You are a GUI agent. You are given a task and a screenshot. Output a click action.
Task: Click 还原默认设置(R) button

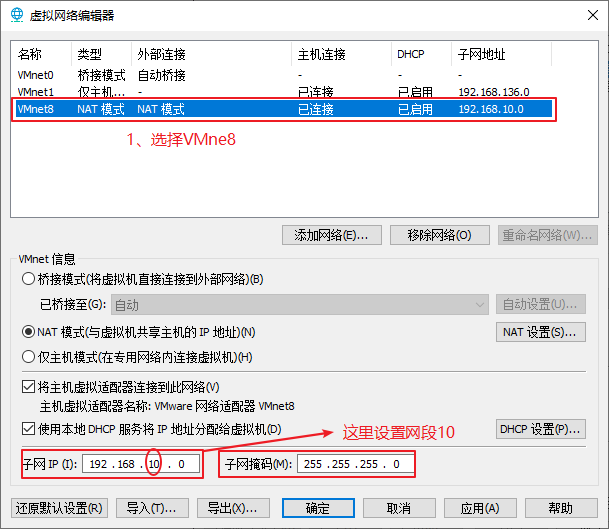[59, 508]
